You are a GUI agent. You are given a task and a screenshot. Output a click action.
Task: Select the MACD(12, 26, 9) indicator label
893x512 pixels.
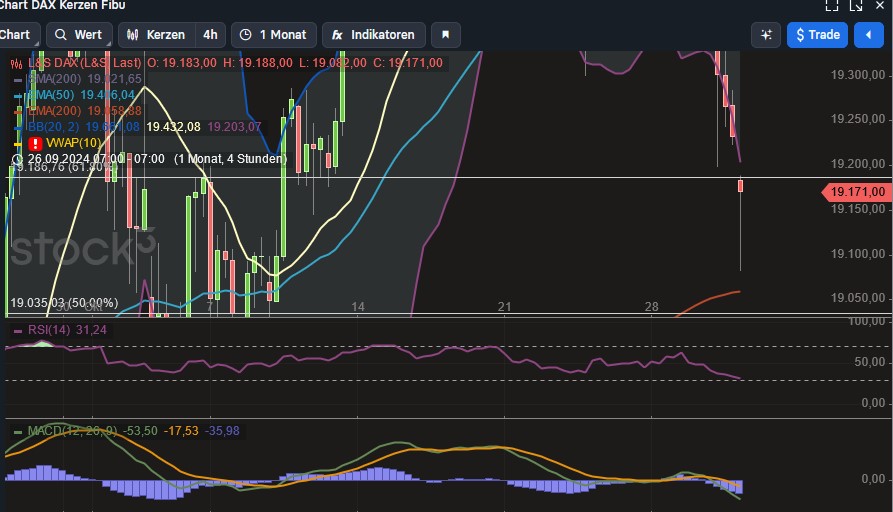(72, 431)
